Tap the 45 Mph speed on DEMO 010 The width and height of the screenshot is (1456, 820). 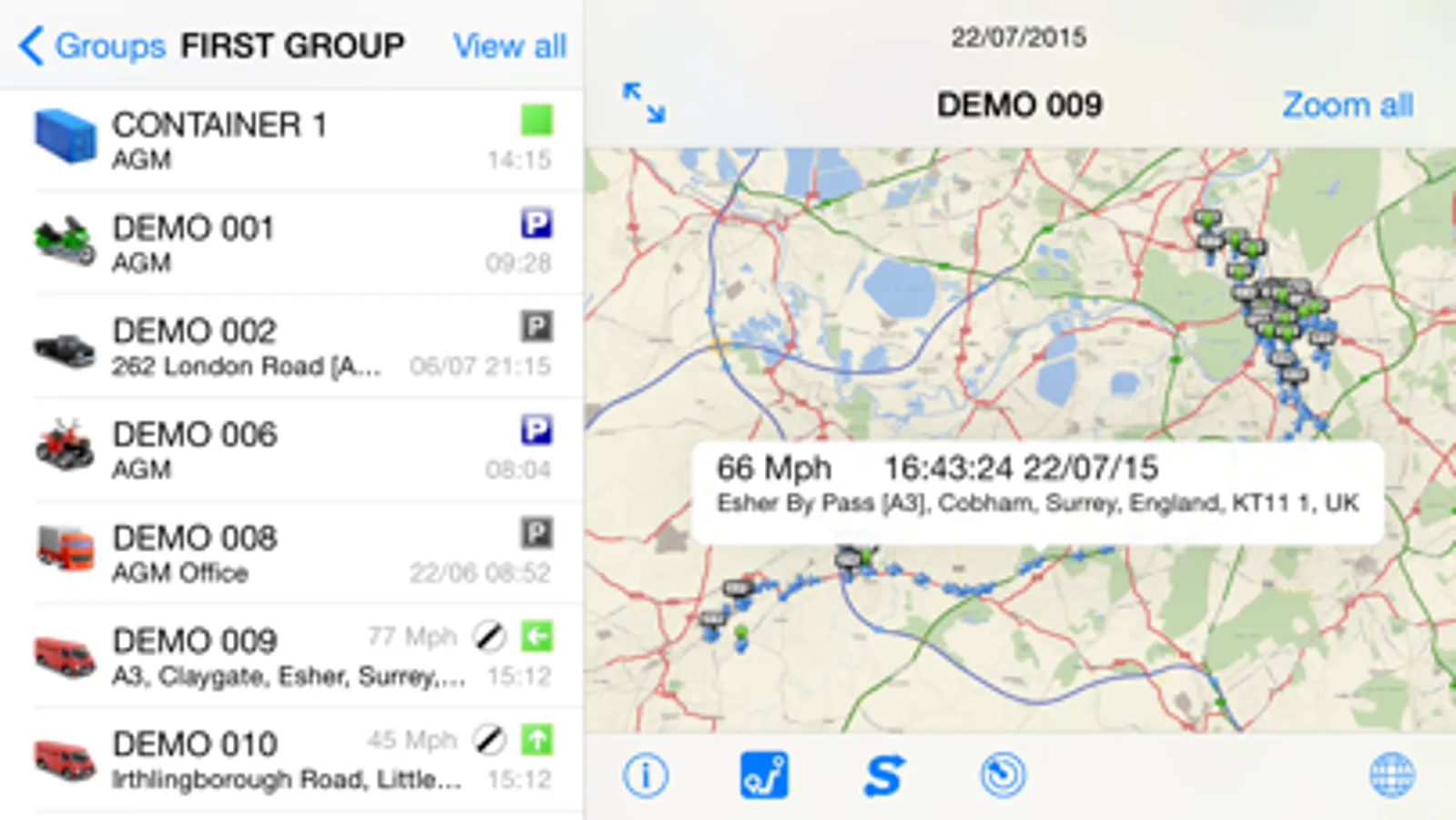[412, 740]
